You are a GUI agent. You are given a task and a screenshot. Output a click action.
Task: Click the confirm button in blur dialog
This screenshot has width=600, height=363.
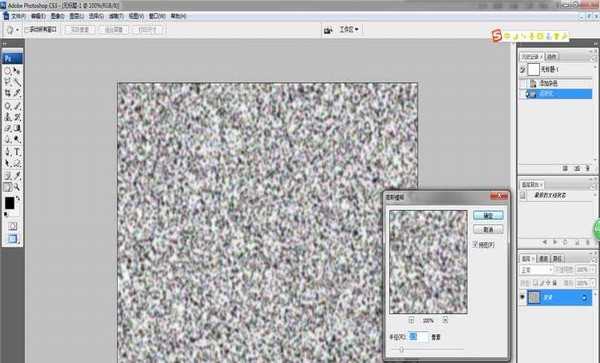[488, 215]
